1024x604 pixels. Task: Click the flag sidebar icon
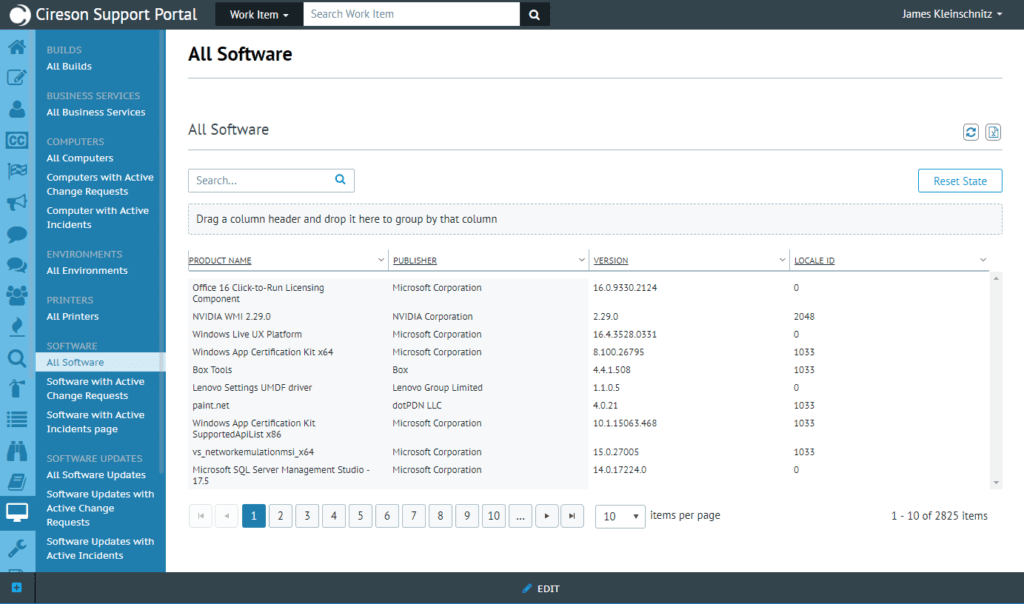click(x=17, y=171)
